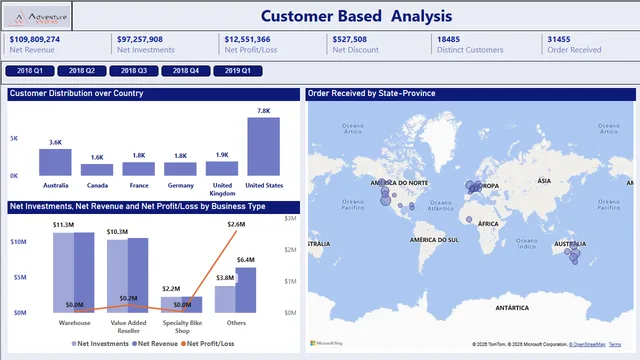Click the Value Added Reseller Net Investments bar
Viewport: 640px width, 360px height.
[118, 276]
